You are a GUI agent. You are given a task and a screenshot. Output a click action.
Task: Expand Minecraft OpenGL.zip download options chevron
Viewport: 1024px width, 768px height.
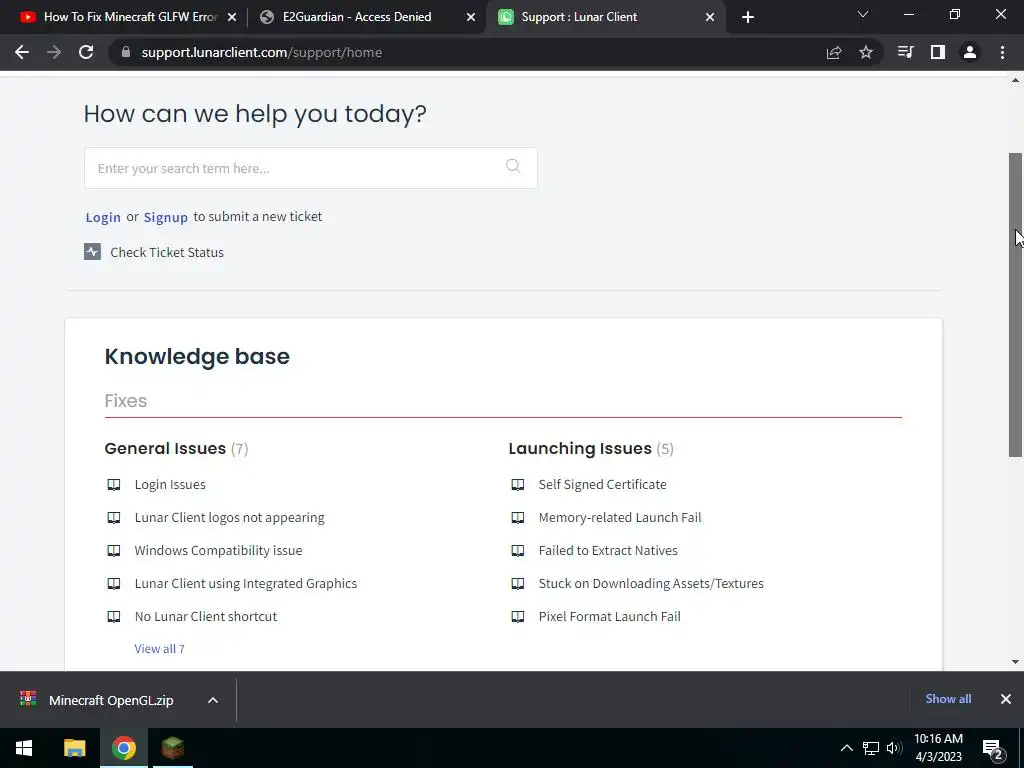213,700
